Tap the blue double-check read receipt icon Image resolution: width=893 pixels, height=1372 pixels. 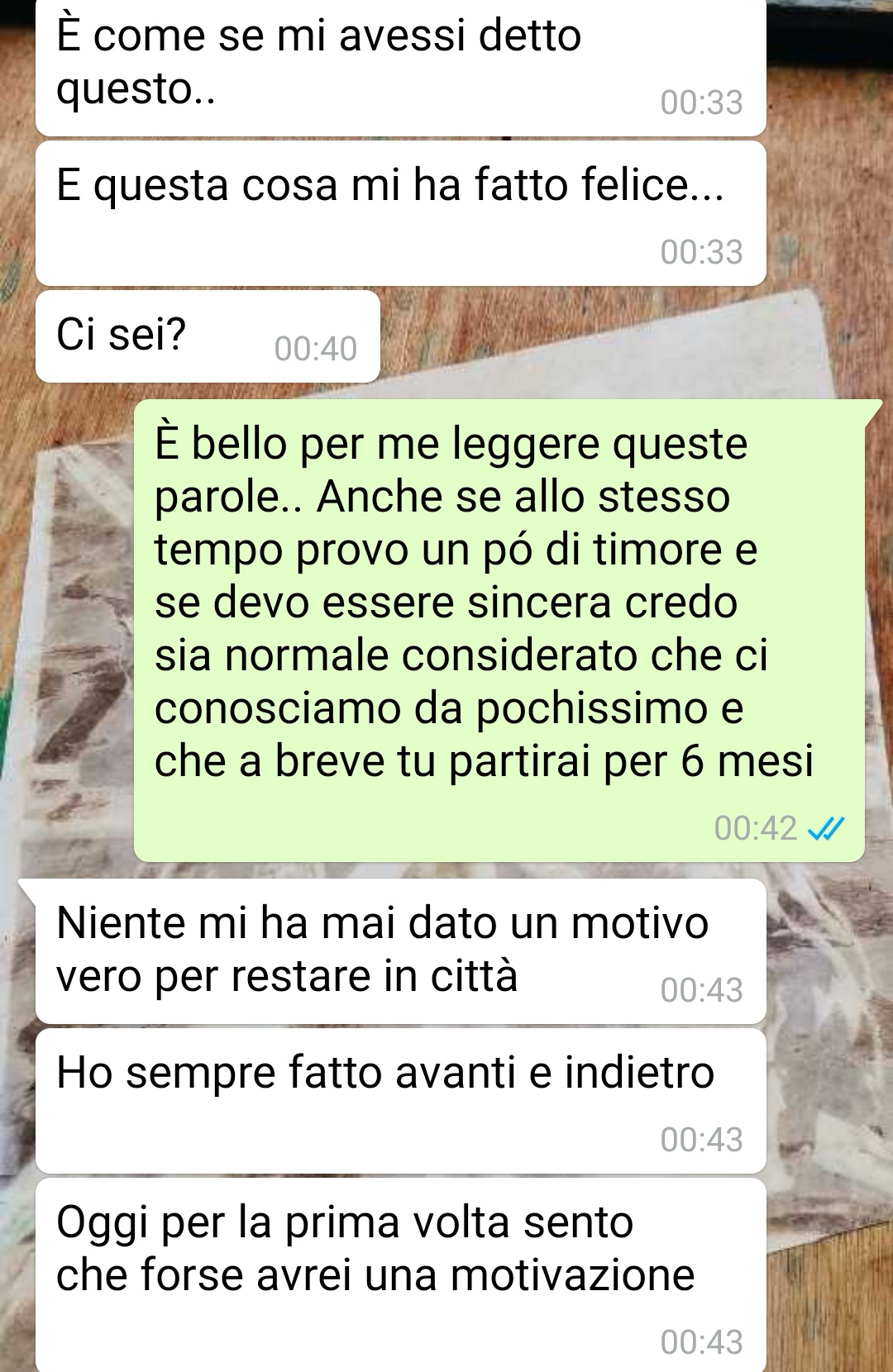(826, 828)
